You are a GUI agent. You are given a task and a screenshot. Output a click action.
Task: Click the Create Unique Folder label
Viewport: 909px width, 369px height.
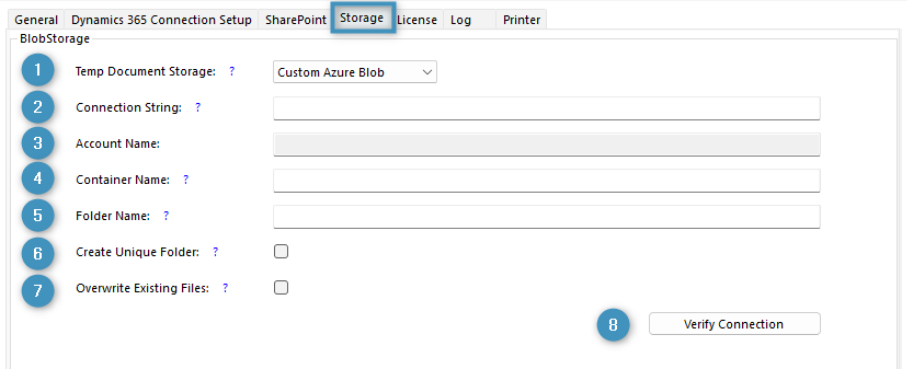pyautogui.click(x=138, y=251)
